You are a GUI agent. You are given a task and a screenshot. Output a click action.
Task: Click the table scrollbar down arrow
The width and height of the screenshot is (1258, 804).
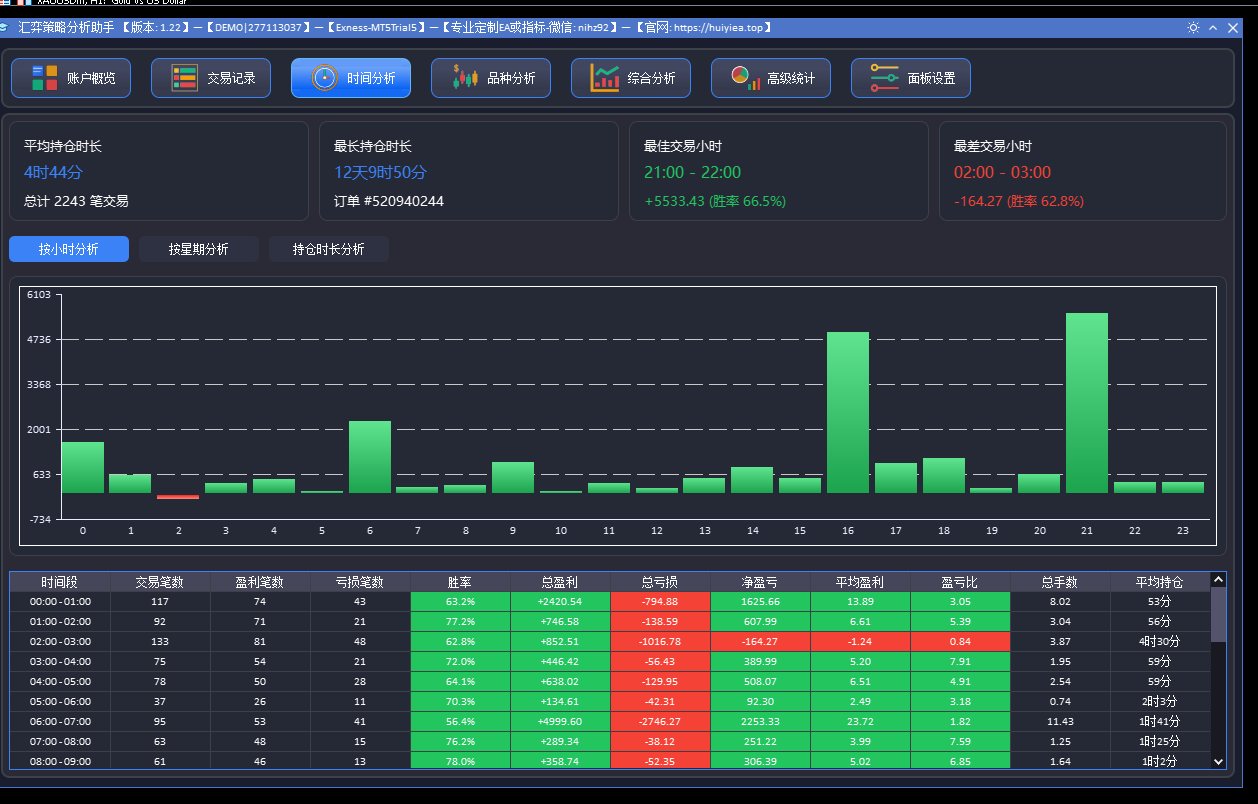point(1218,761)
